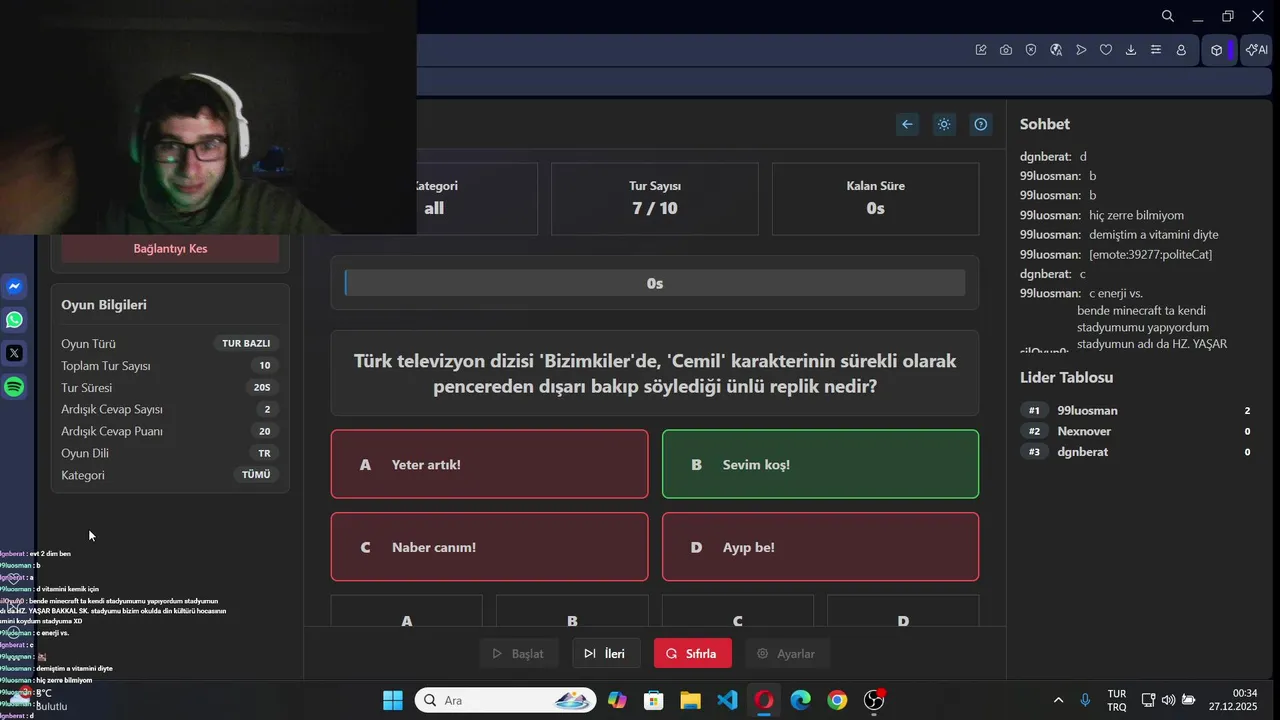The image size is (1280, 720).
Task: Open the easy setup sliders icon
Action: [1156, 50]
